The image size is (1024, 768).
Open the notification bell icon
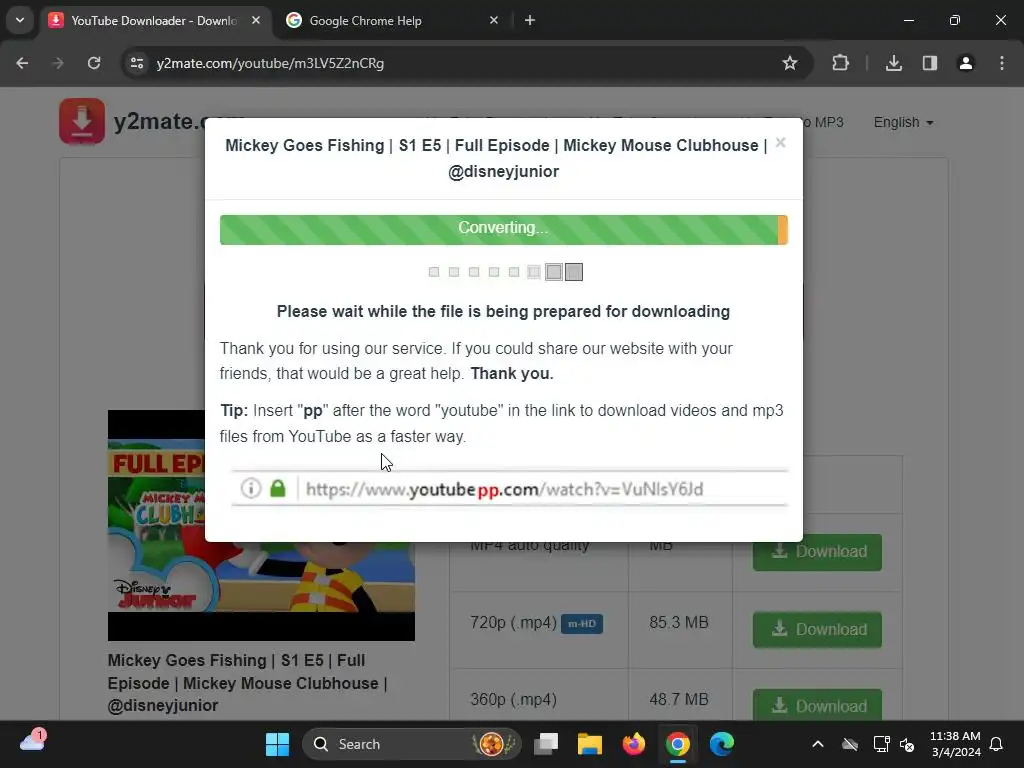[997, 744]
